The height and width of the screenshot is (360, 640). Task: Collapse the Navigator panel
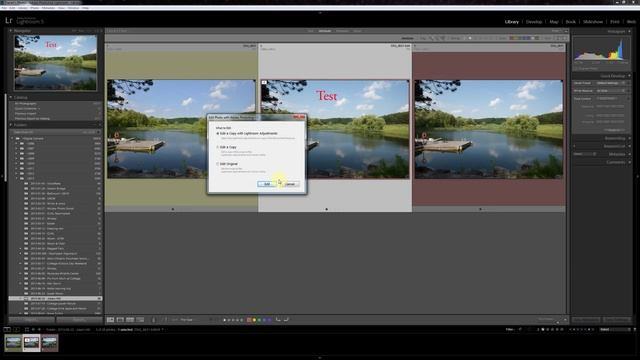11,31
